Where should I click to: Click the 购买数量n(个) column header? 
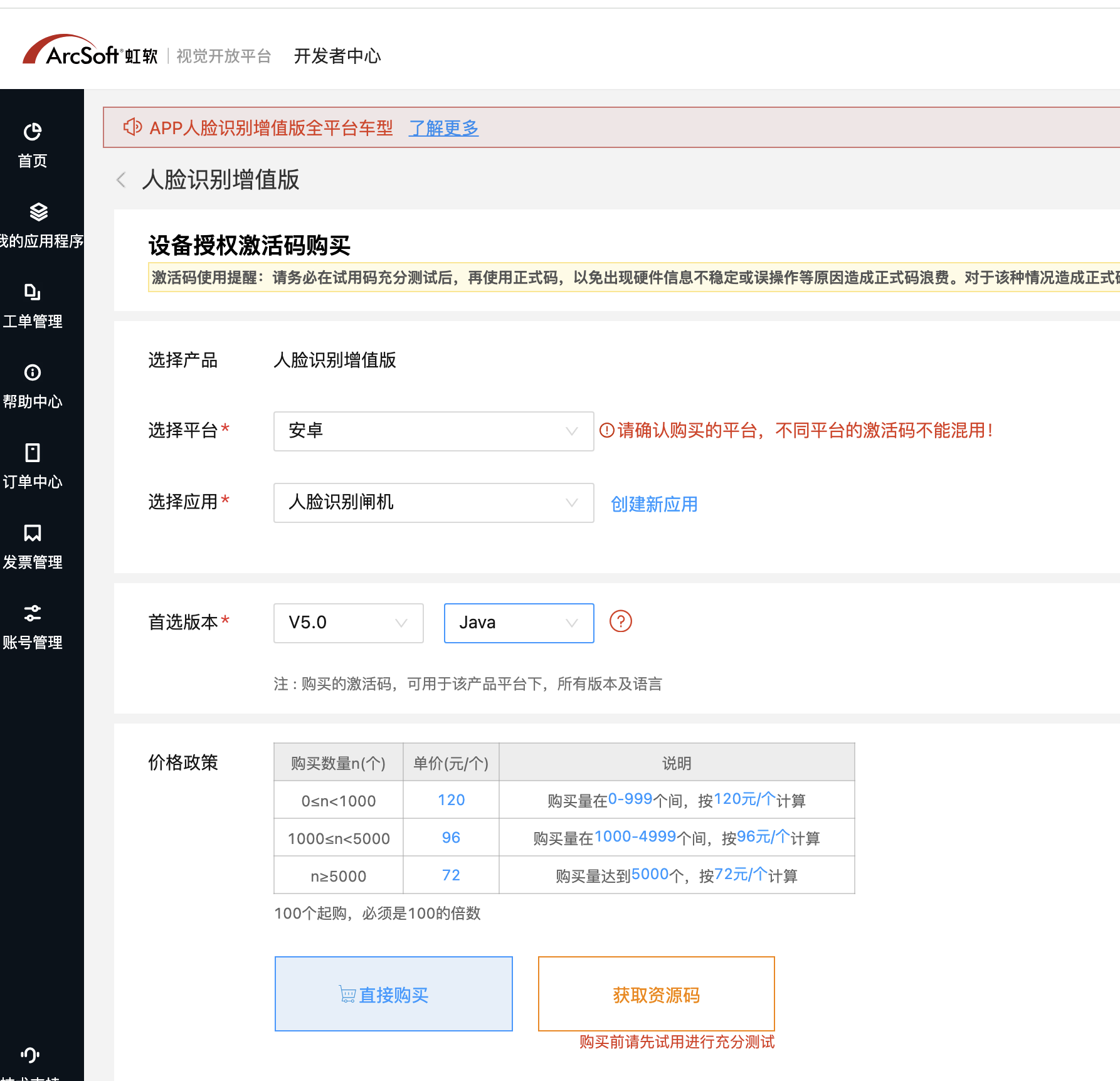339,762
